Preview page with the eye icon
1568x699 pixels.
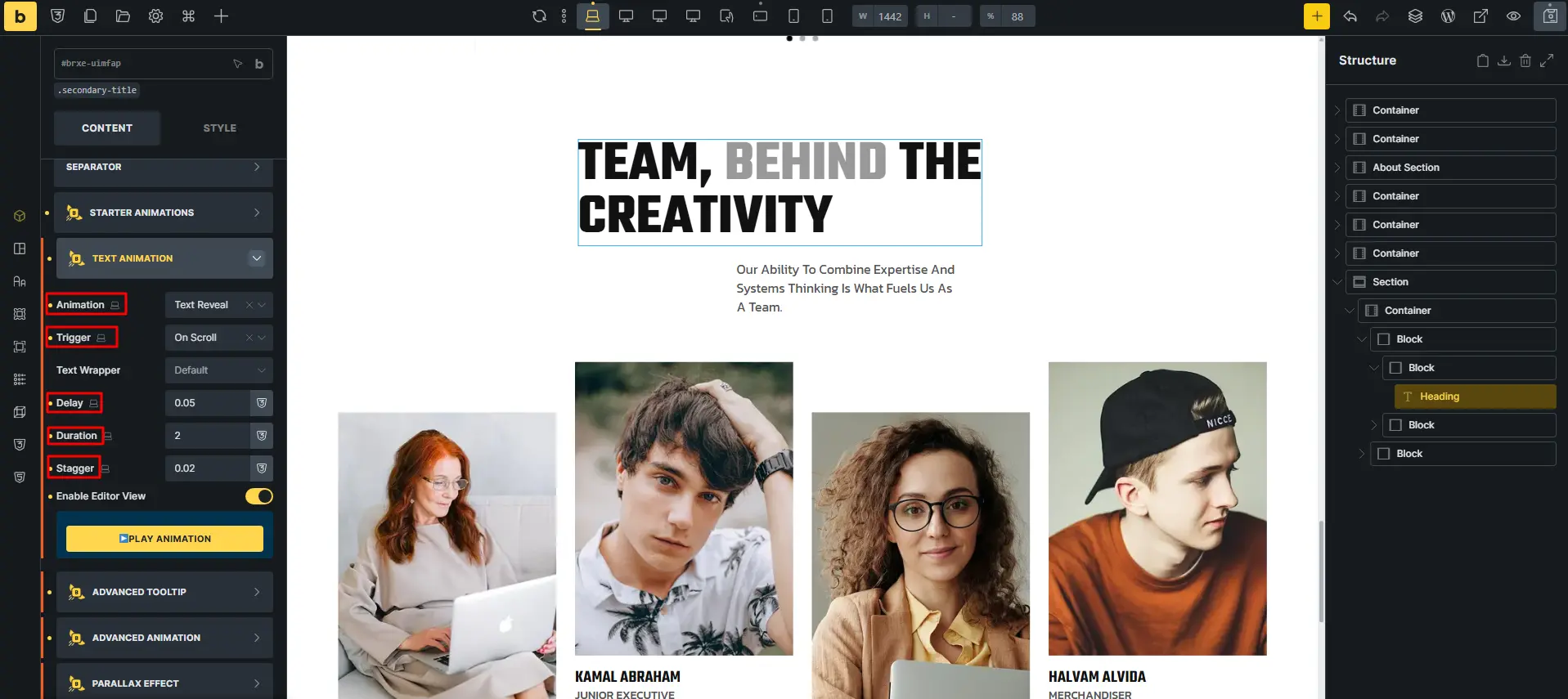(1513, 16)
